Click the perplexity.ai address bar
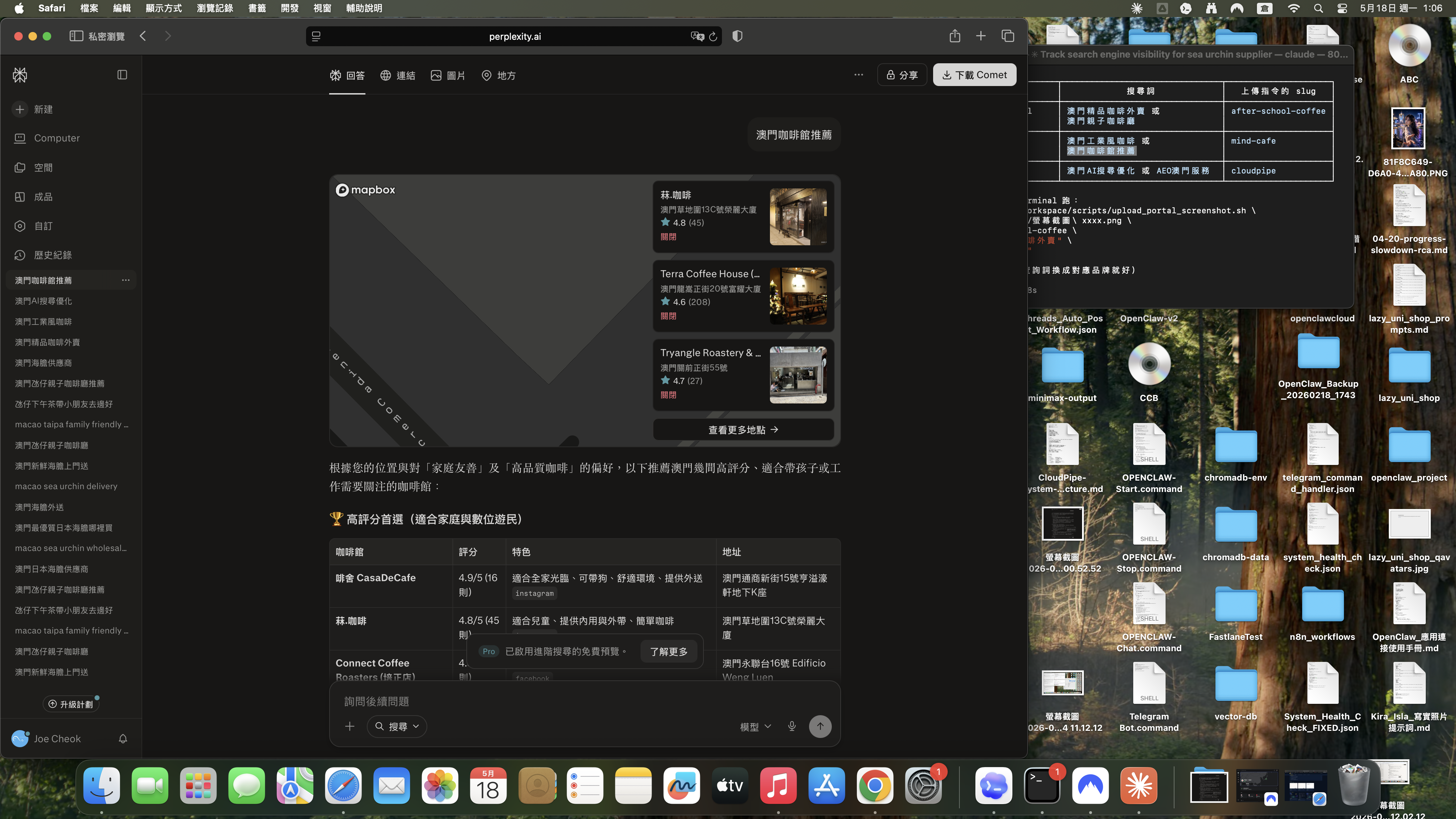Image resolution: width=1456 pixels, height=819 pixels. (514, 36)
